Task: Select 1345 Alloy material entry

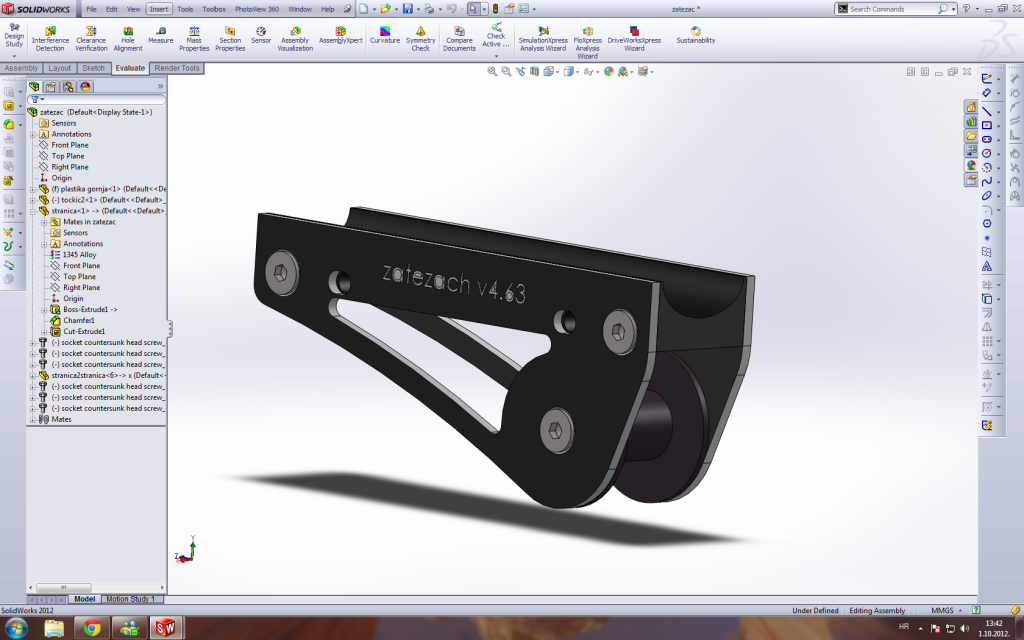Action: coord(79,255)
